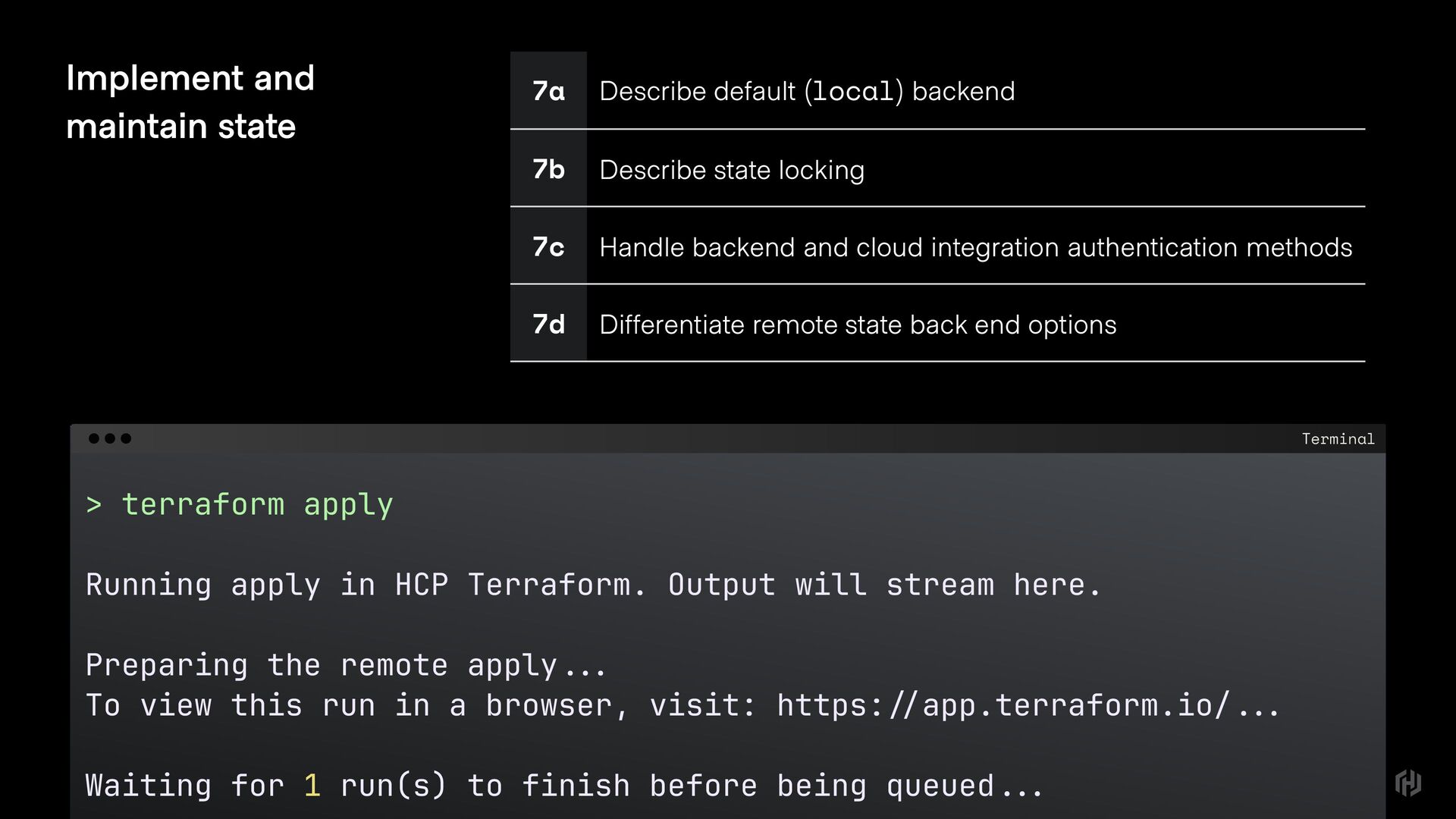Click the terminal prompt '>' symbol
Screen dimensions: 1456x819
94,505
